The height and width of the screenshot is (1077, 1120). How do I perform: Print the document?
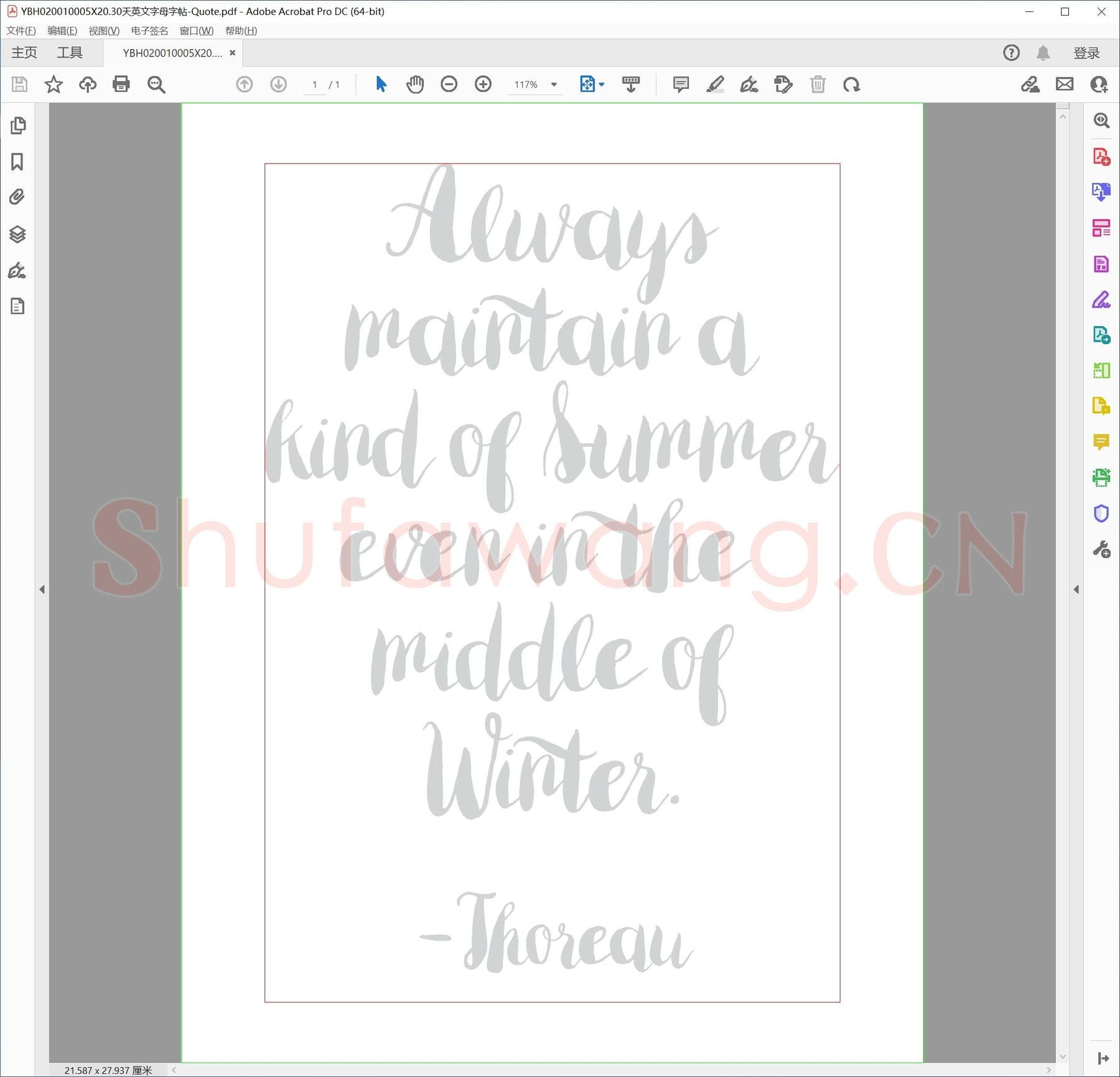(121, 84)
